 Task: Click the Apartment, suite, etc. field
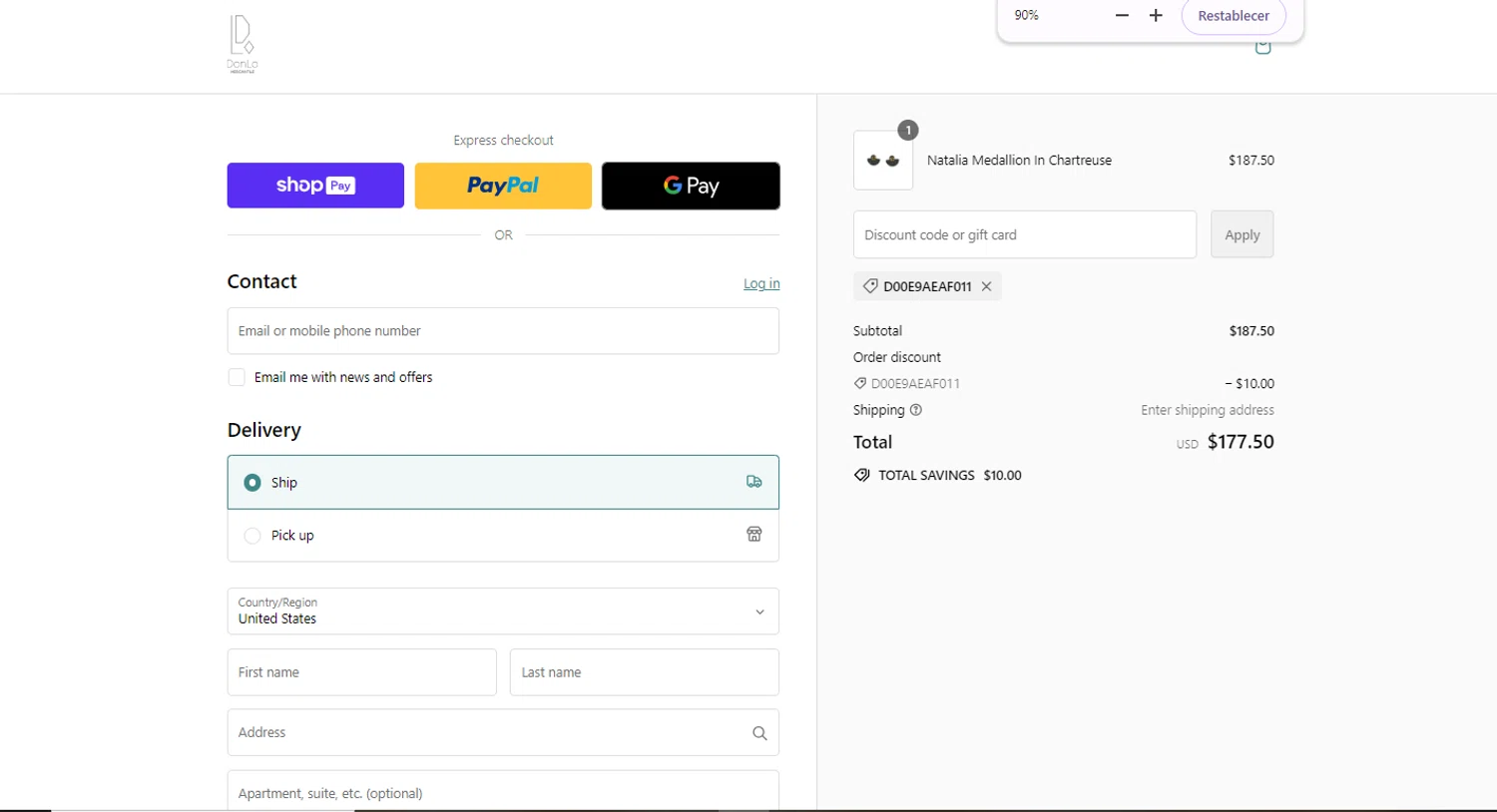coord(503,791)
